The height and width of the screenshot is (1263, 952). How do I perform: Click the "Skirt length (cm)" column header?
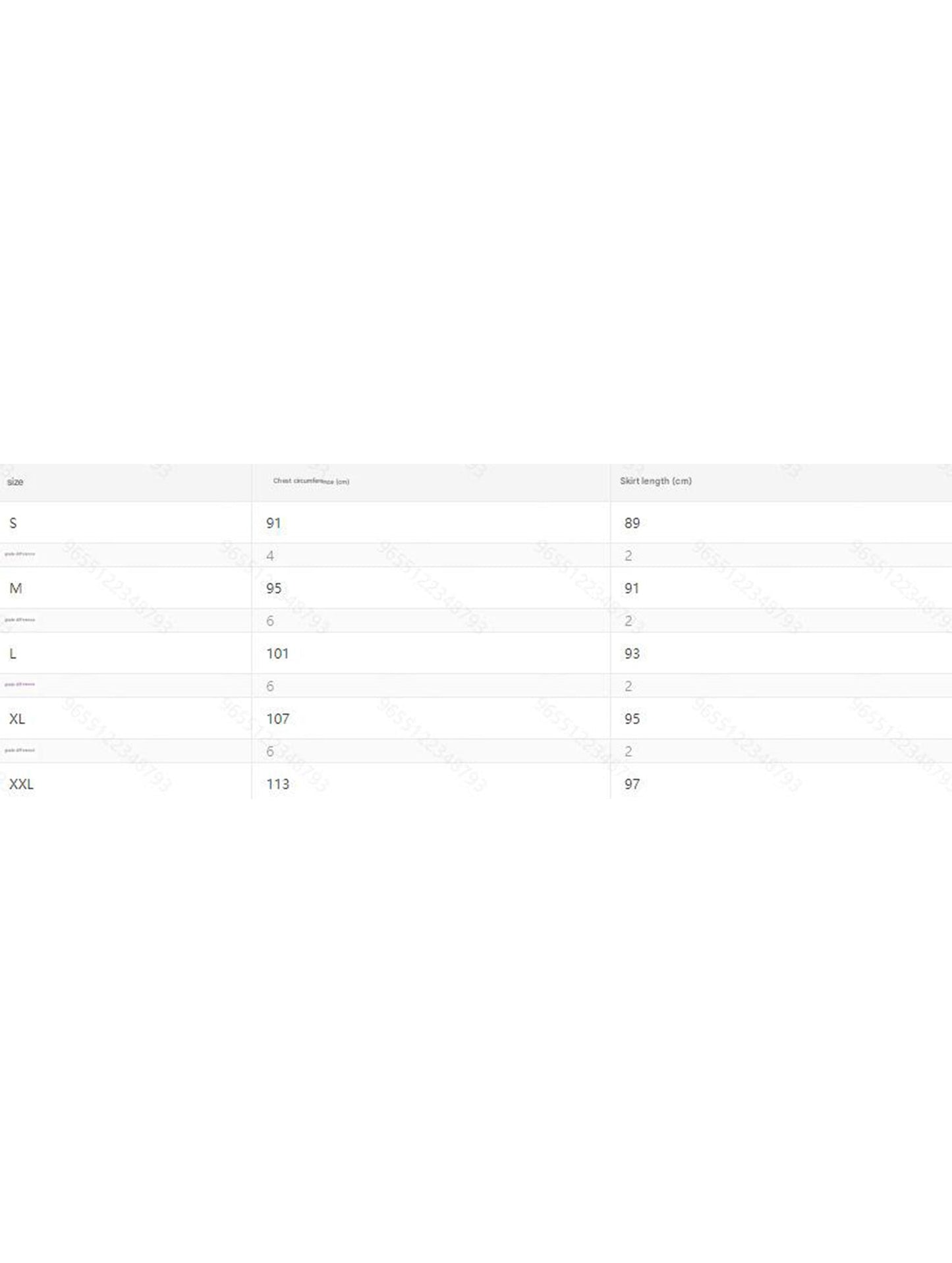coord(656,481)
